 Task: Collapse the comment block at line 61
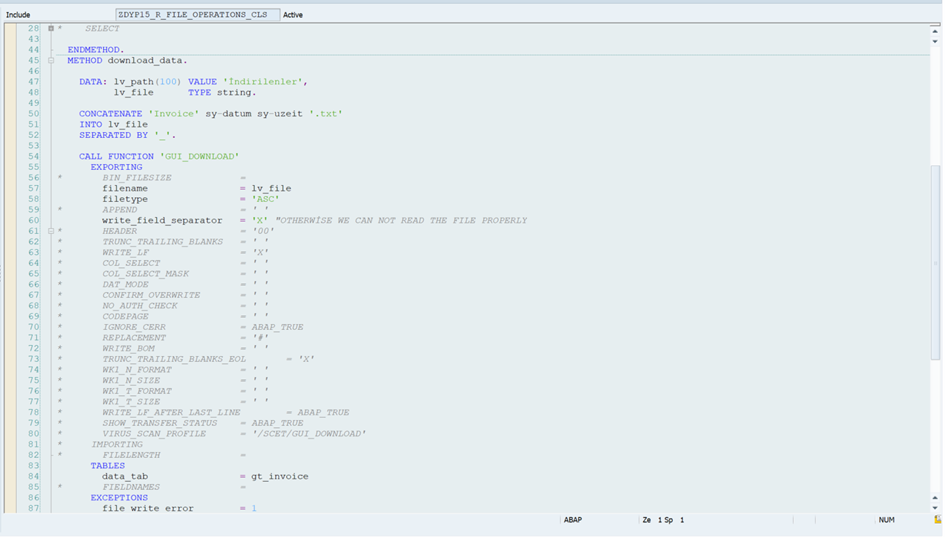pos(51,231)
